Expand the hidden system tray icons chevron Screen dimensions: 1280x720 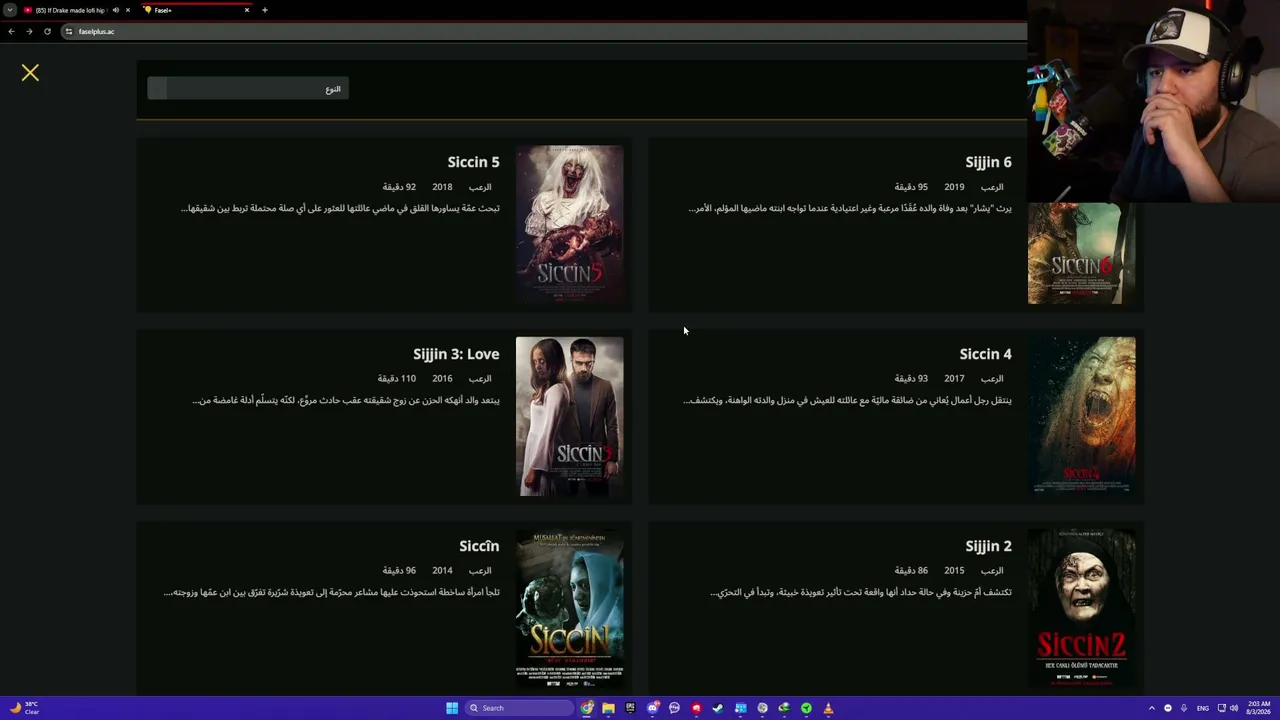coord(1151,708)
